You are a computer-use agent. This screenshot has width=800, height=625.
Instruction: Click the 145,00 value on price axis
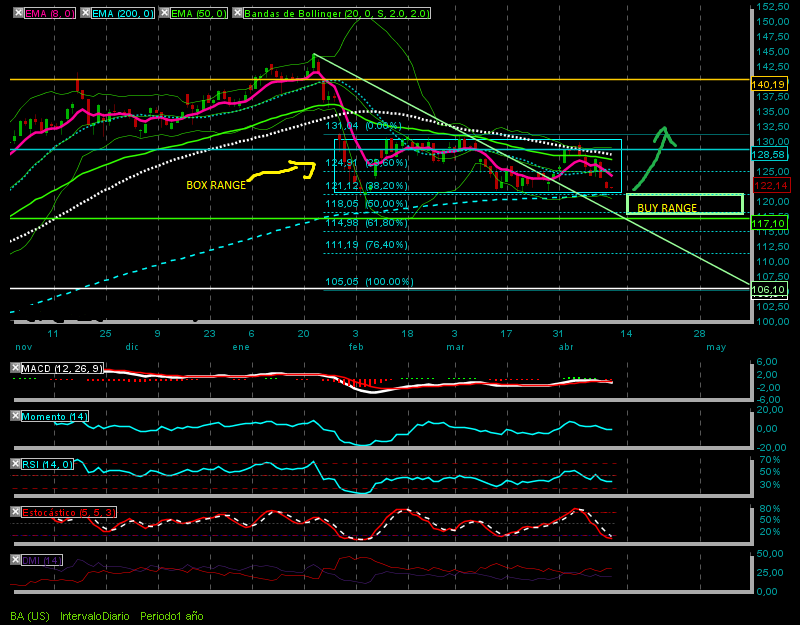(773, 52)
